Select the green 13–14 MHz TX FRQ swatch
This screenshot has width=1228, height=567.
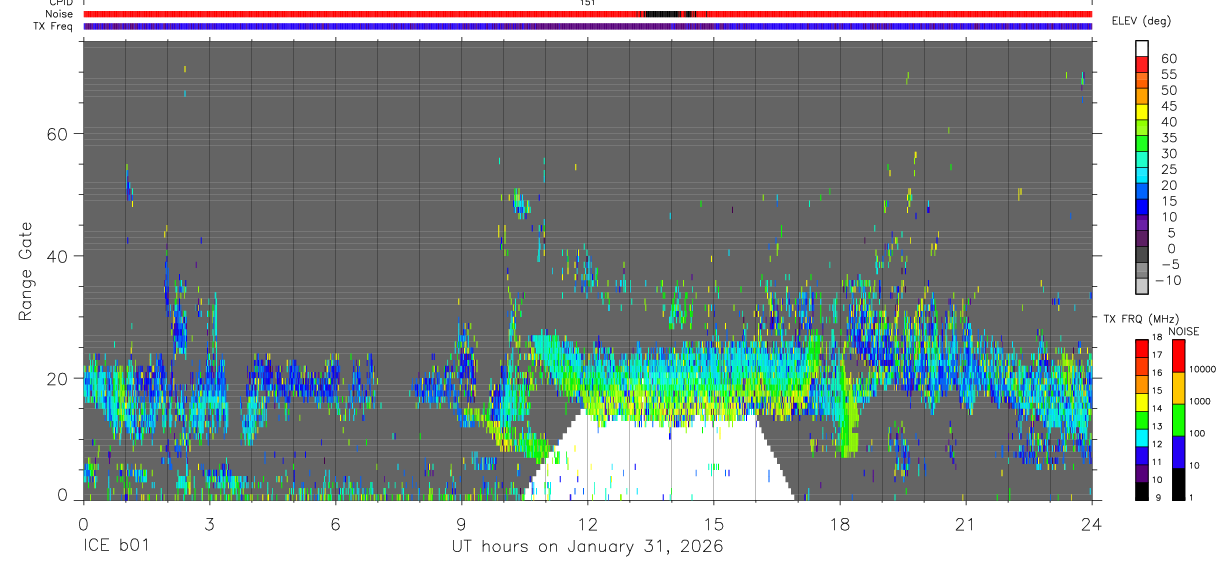(x=1142, y=420)
